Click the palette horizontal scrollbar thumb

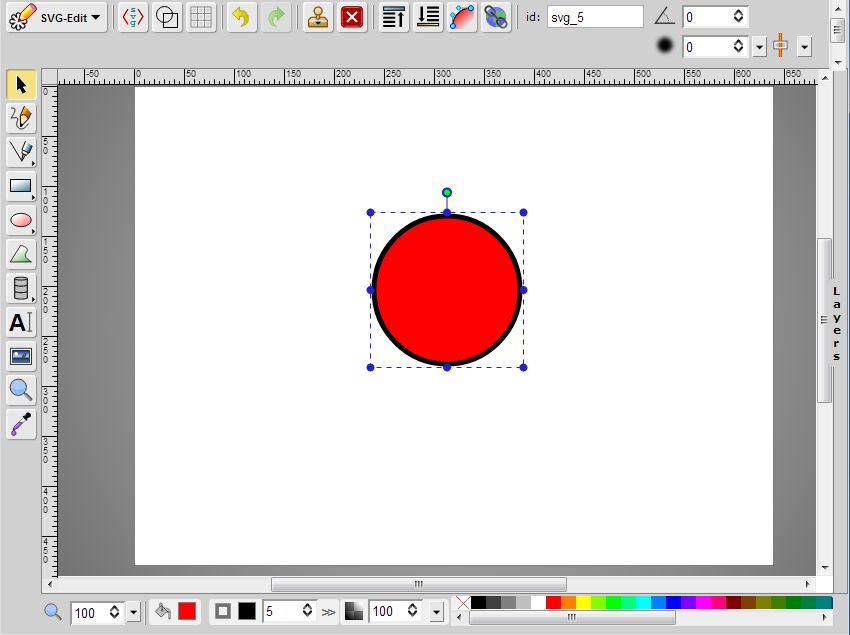(572, 617)
